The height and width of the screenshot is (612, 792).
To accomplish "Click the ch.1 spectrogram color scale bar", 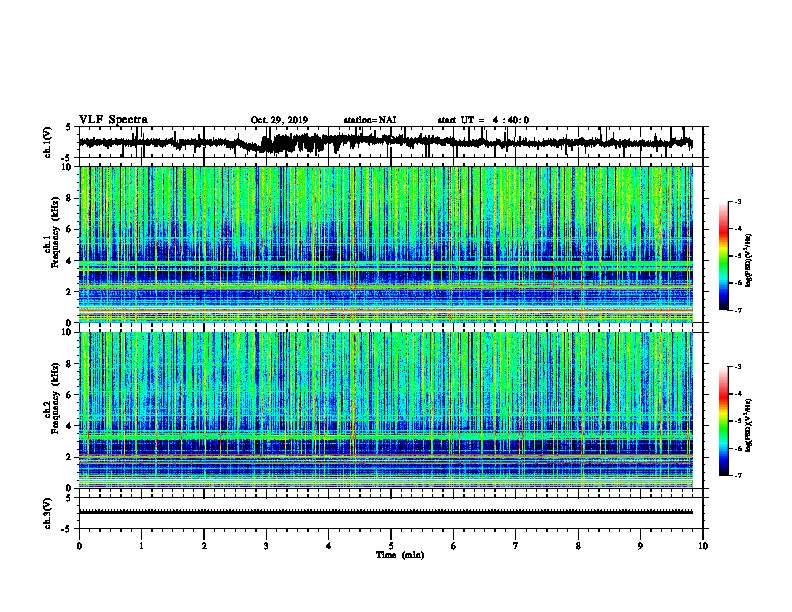I will pos(723,256).
